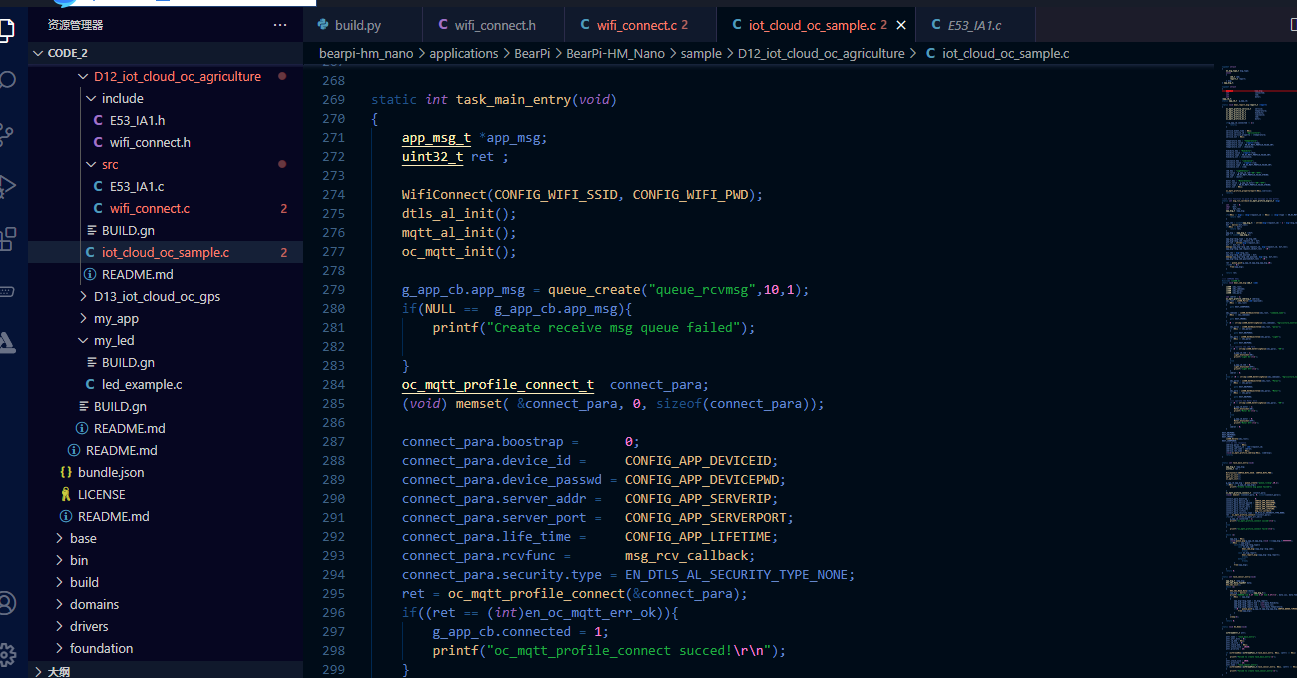Viewport: 1297px width, 678px height.
Task: Expand the build folder
Action: (165, 582)
